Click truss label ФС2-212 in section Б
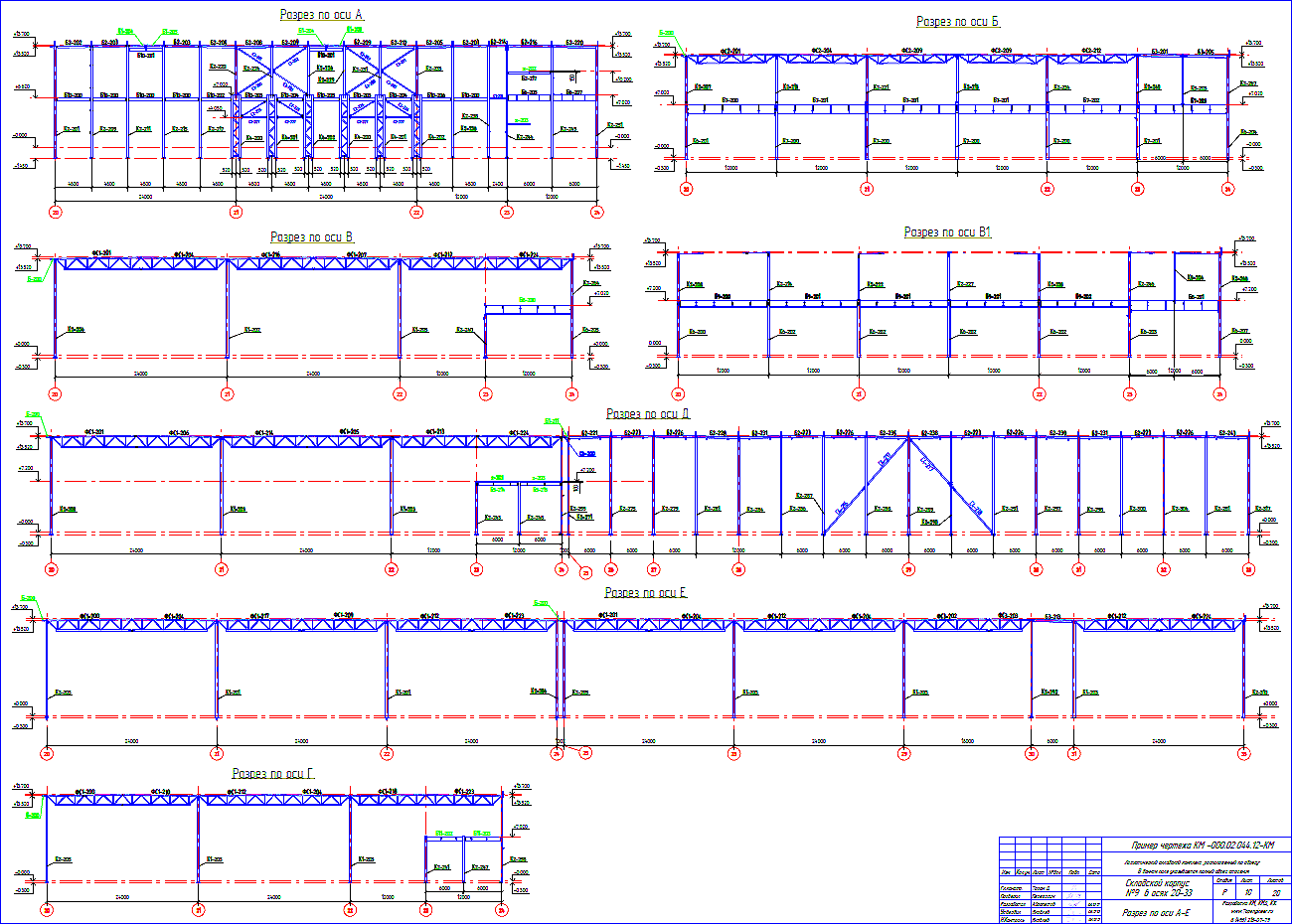1292x924 pixels. pyautogui.click(x=1091, y=51)
